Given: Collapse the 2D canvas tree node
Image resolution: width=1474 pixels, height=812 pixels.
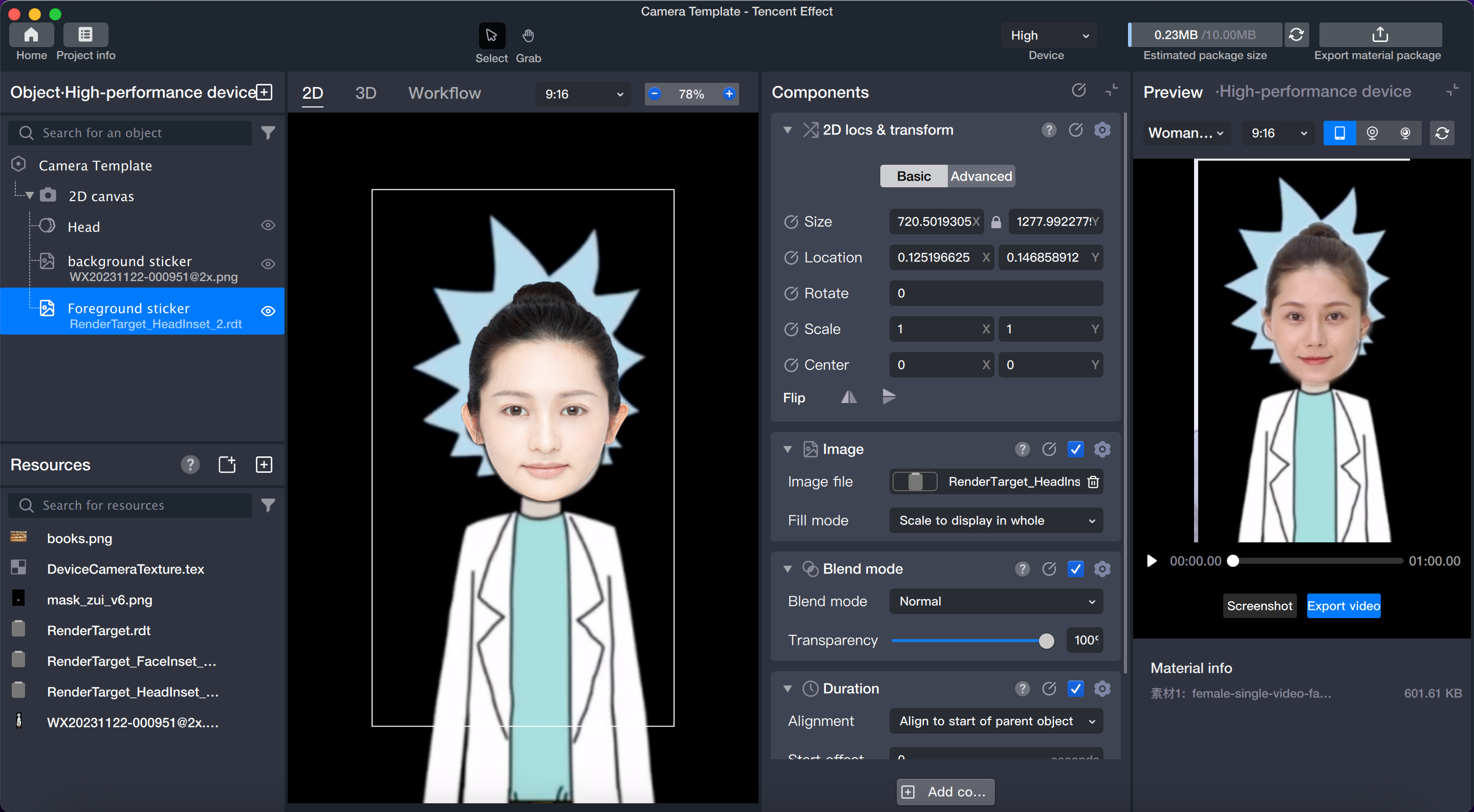Looking at the screenshot, I should click(x=30, y=196).
